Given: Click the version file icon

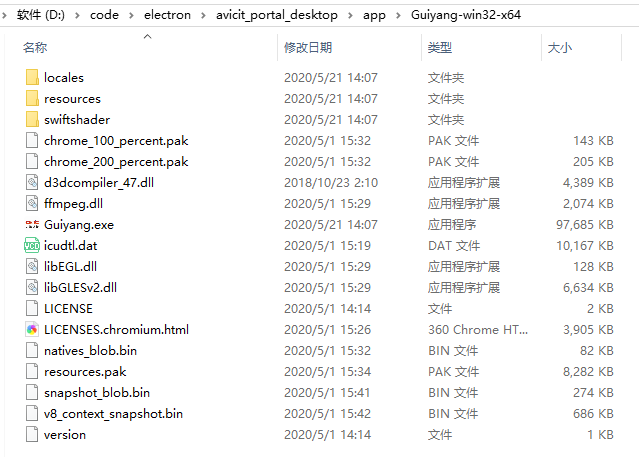Looking at the screenshot, I should point(32,434).
